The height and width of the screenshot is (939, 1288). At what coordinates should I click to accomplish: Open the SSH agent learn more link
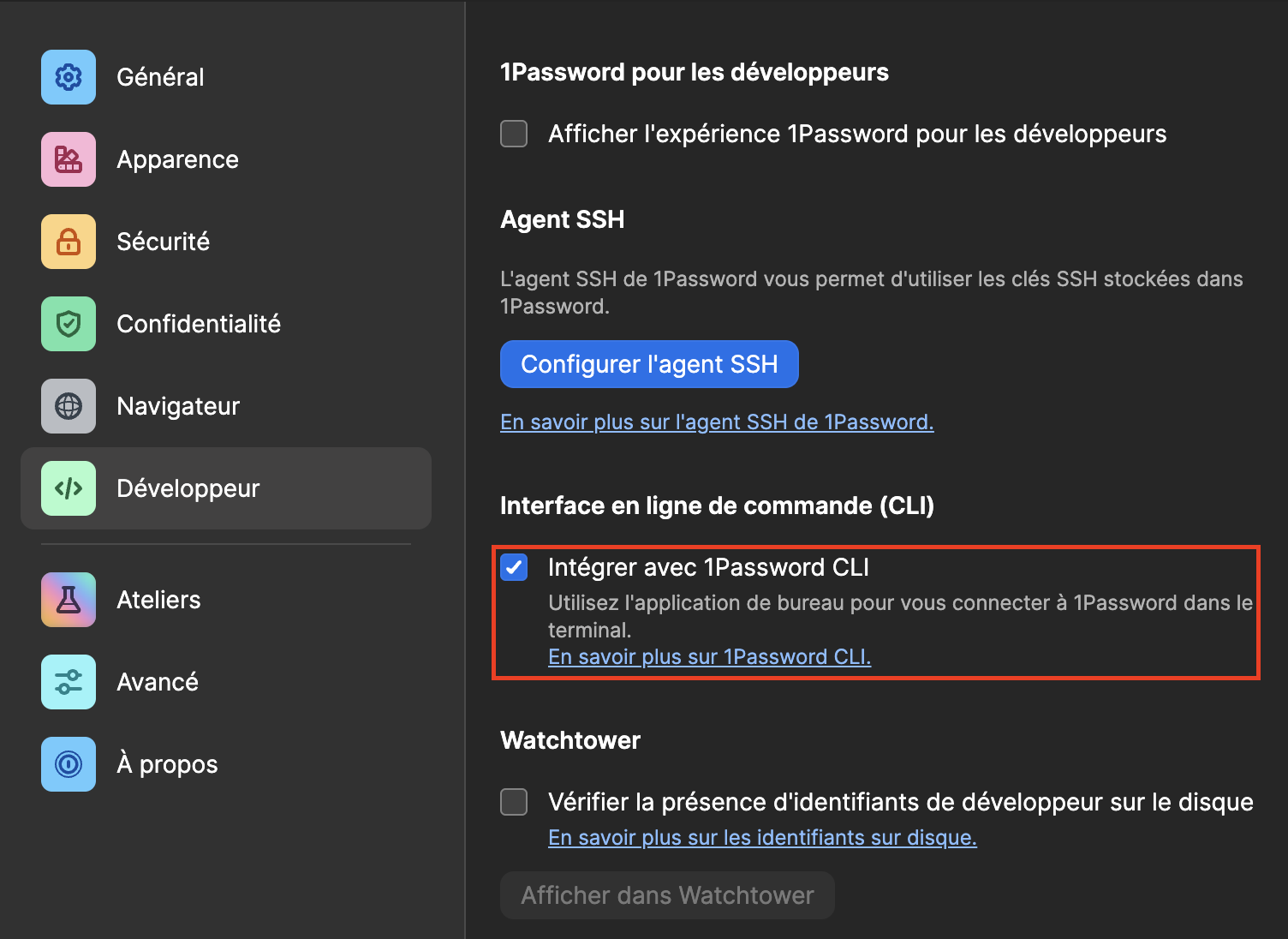[x=717, y=422]
